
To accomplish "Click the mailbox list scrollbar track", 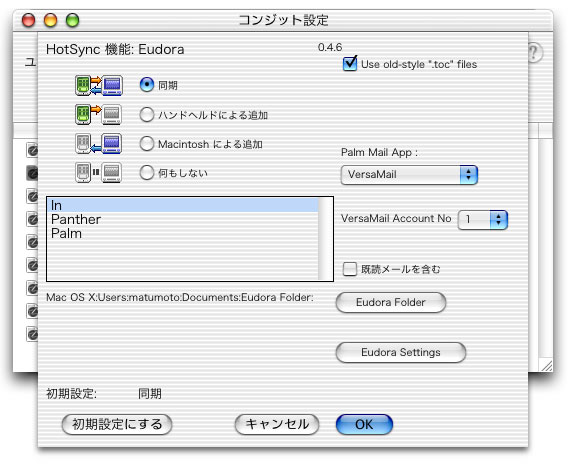I will [325, 239].
